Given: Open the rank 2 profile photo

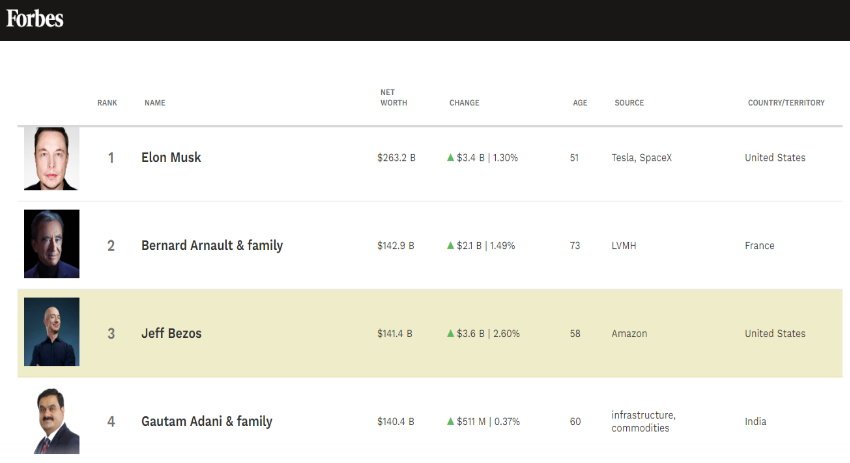Looking at the screenshot, I should coord(51,244).
